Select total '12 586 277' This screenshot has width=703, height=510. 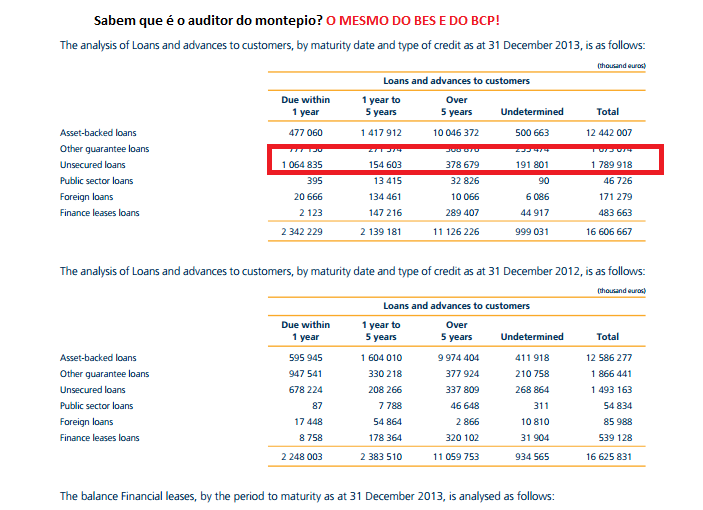[x=609, y=358]
